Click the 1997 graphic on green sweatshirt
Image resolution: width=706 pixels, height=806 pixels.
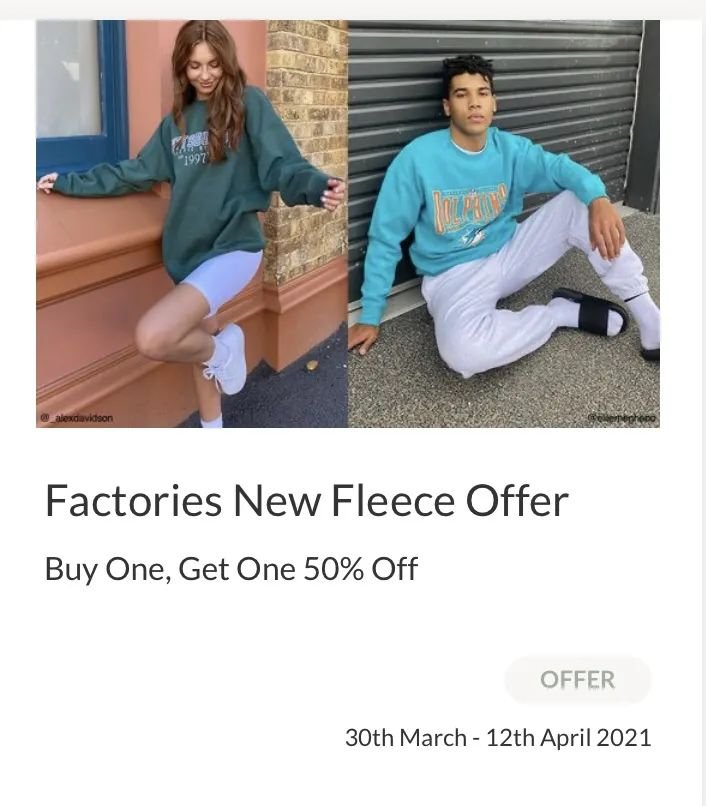(x=195, y=159)
